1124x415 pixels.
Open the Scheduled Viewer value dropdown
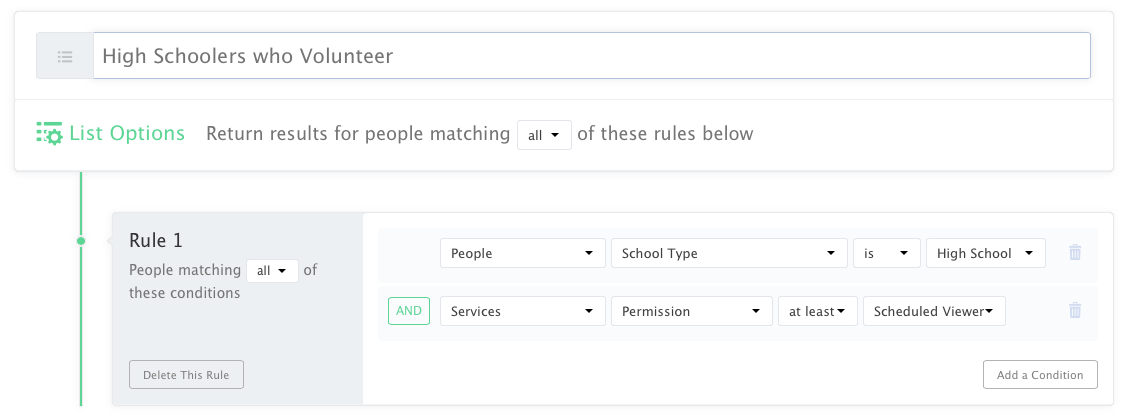(x=934, y=312)
